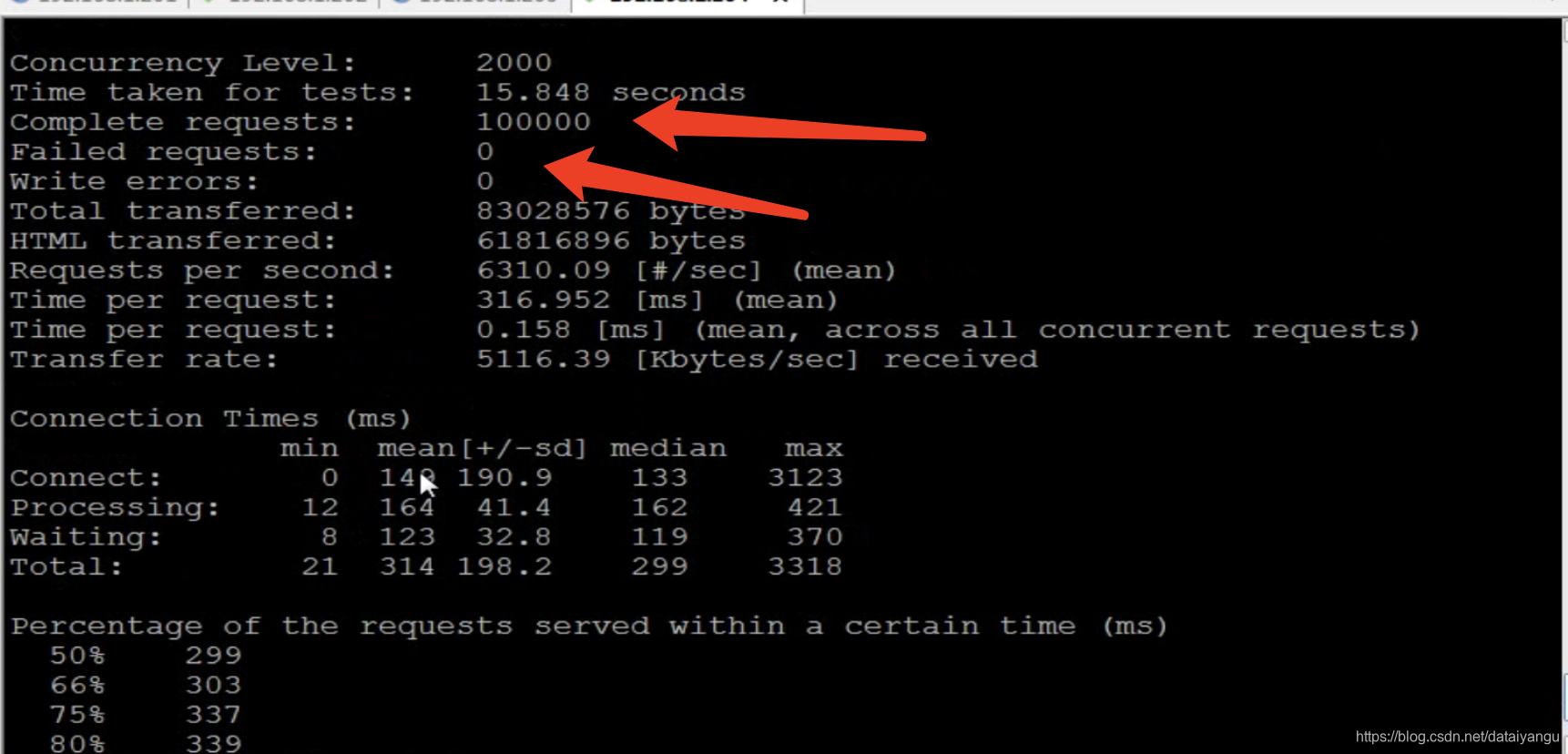Click the "Connection Times (ms)" heading
Image resolution: width=1568 pixels, height=754 pixels.
coord(210,419)
